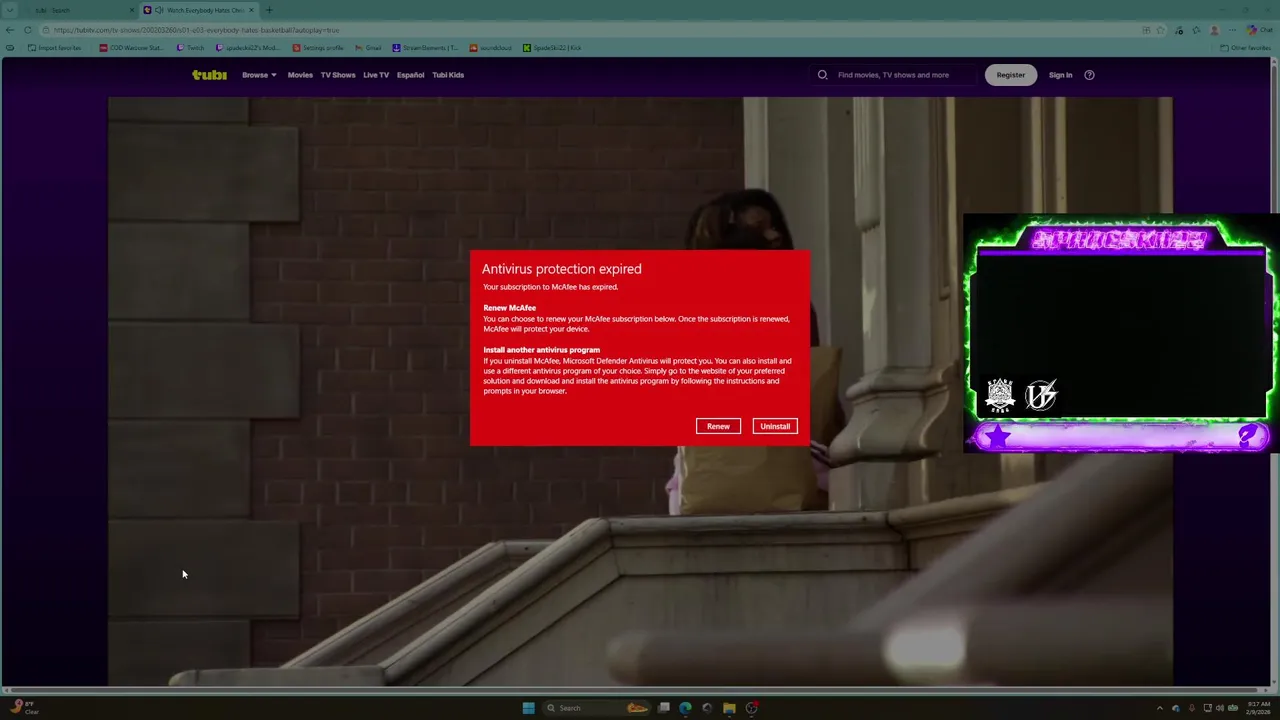1280x720 pixels.
Task: Open Tubi Kids
Action: (x=448, y=75)
